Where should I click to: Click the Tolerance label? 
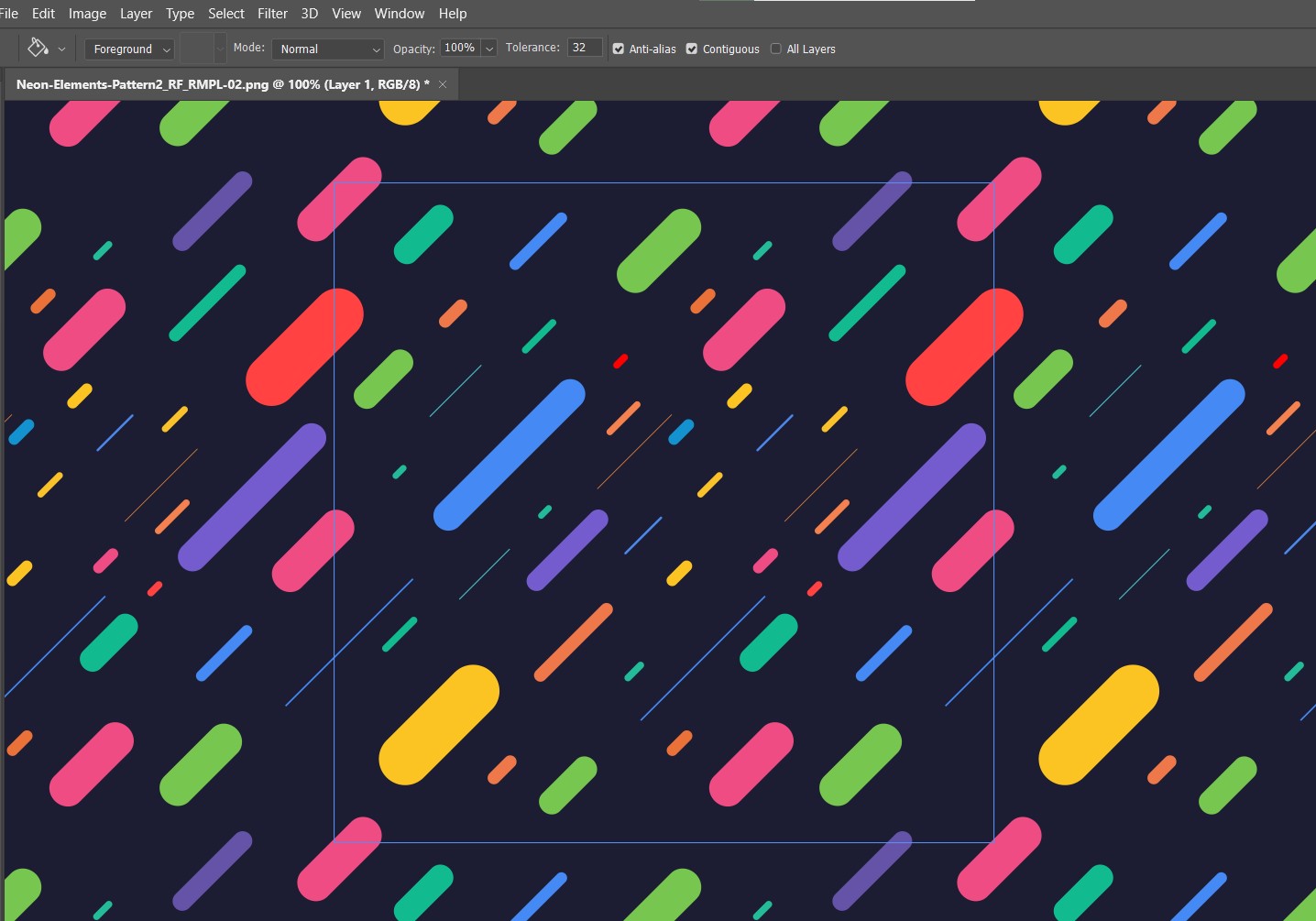[532, 48]
